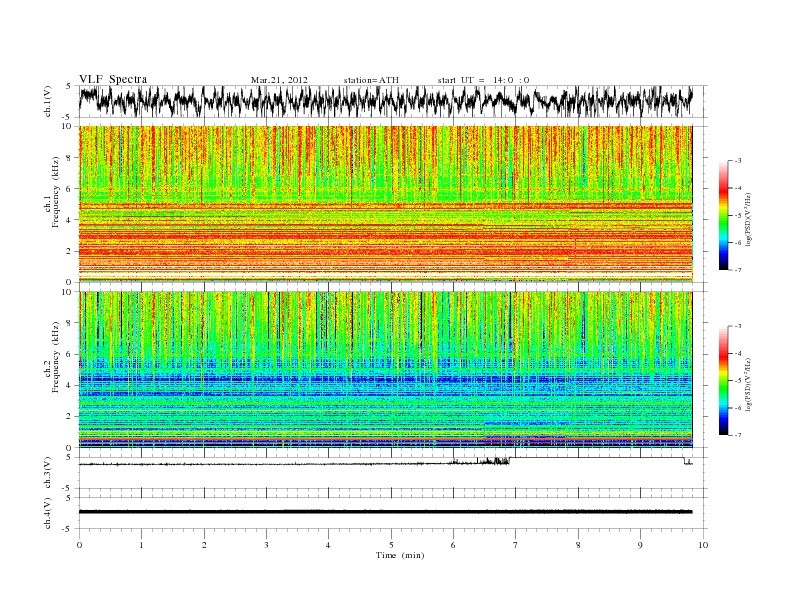Click inside the ch.2 spectrogram panel

(385, 370)
